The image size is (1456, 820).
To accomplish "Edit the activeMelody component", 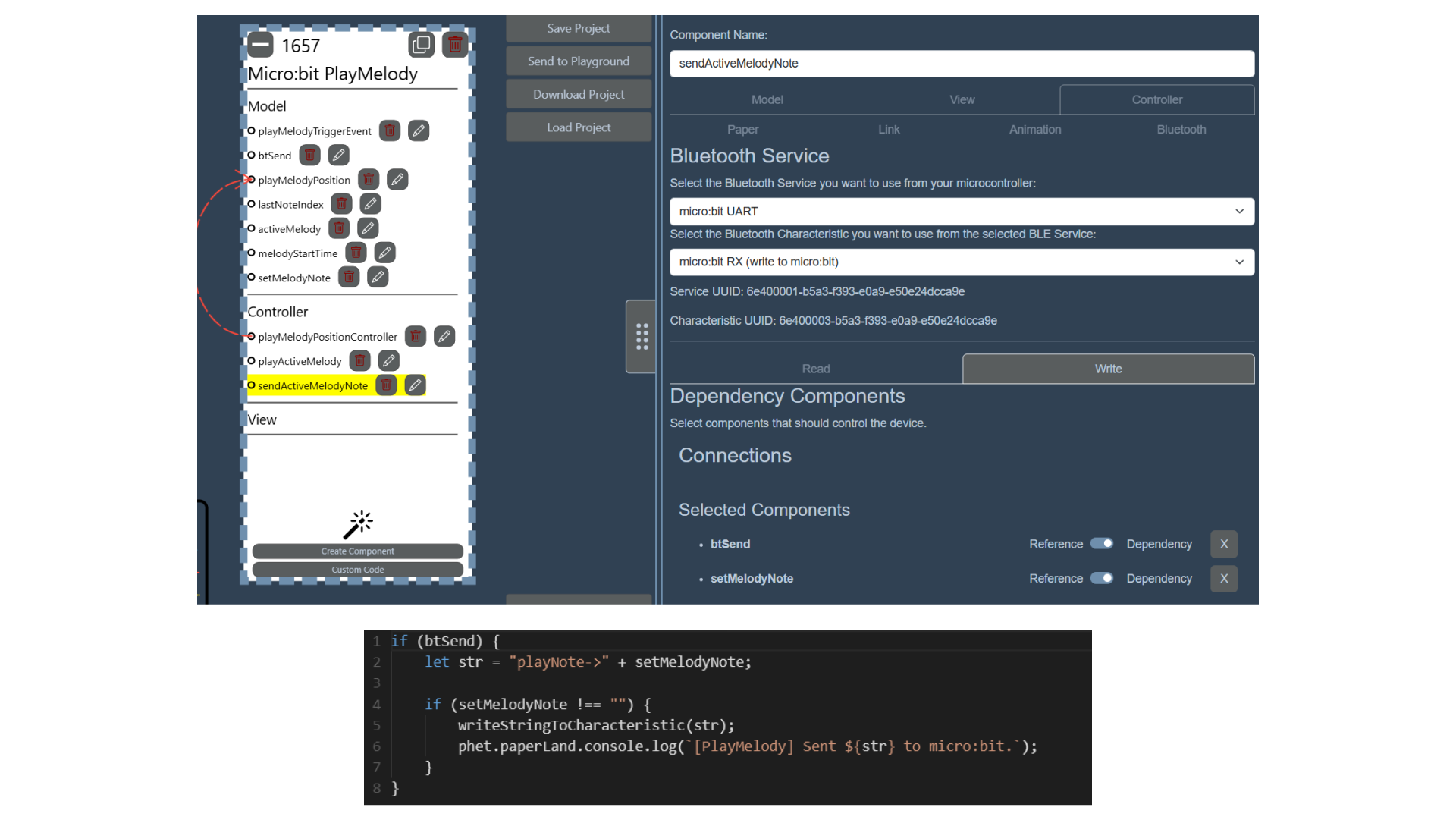I will coord(368,228).
